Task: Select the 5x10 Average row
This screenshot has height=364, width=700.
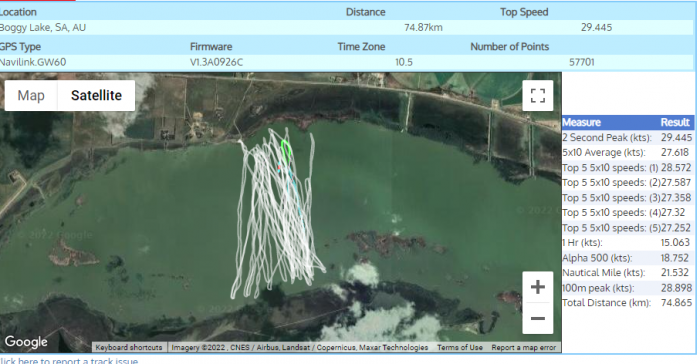Action: tap(628, 152)
